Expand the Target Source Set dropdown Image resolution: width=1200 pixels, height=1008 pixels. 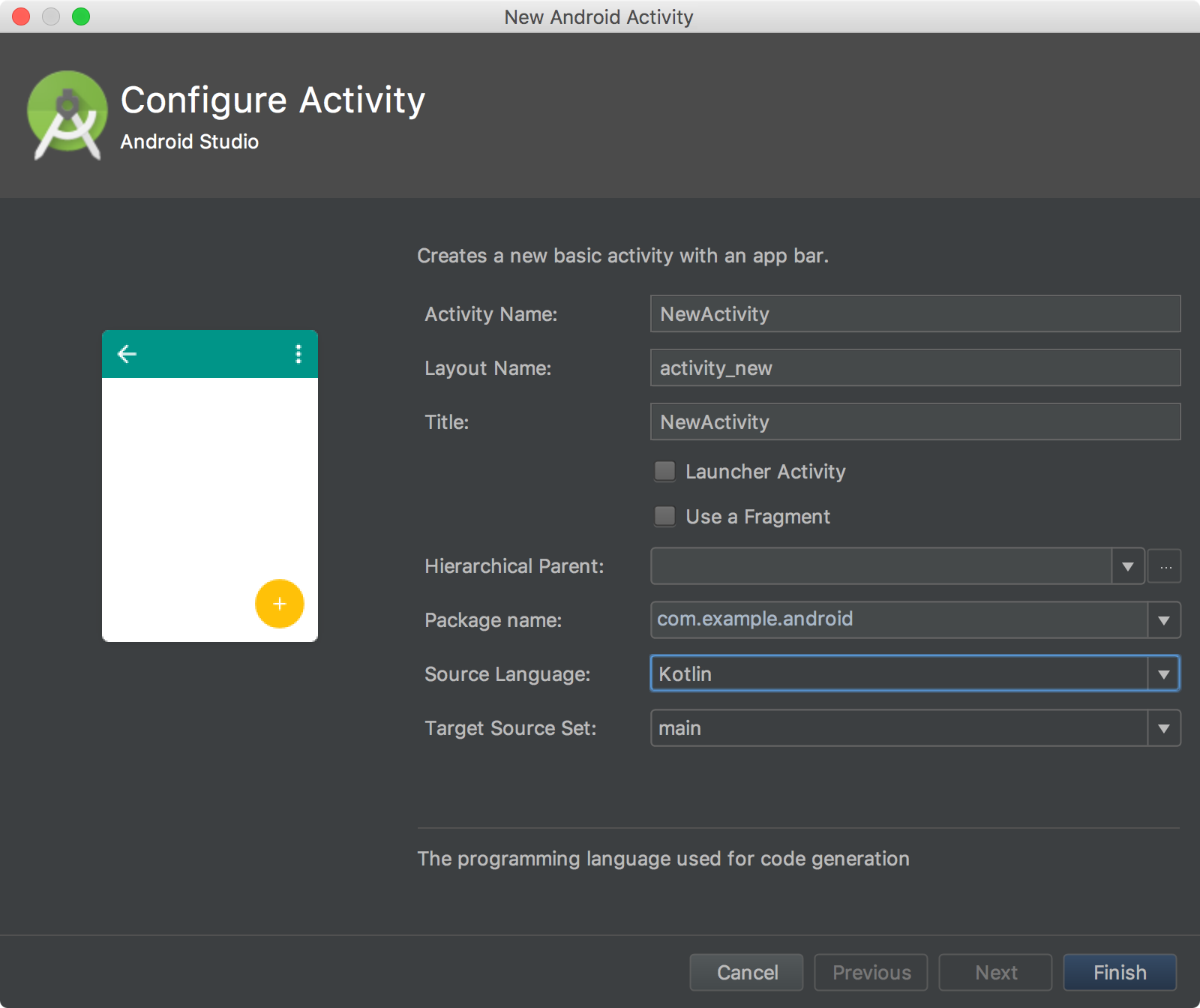pos(1163,728)
